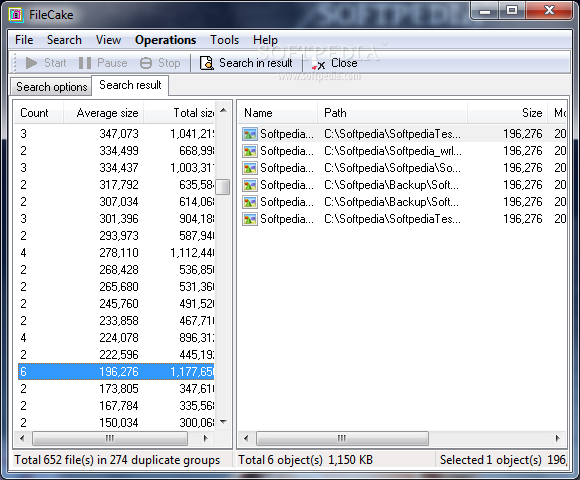This screenshot has height=480, width=580.
Task: Select group row with average size 173,805
Action: click(116, 389)
